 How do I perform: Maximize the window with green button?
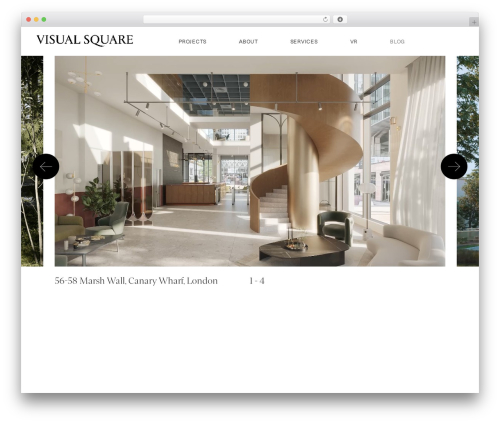click(x=44, y=19)
